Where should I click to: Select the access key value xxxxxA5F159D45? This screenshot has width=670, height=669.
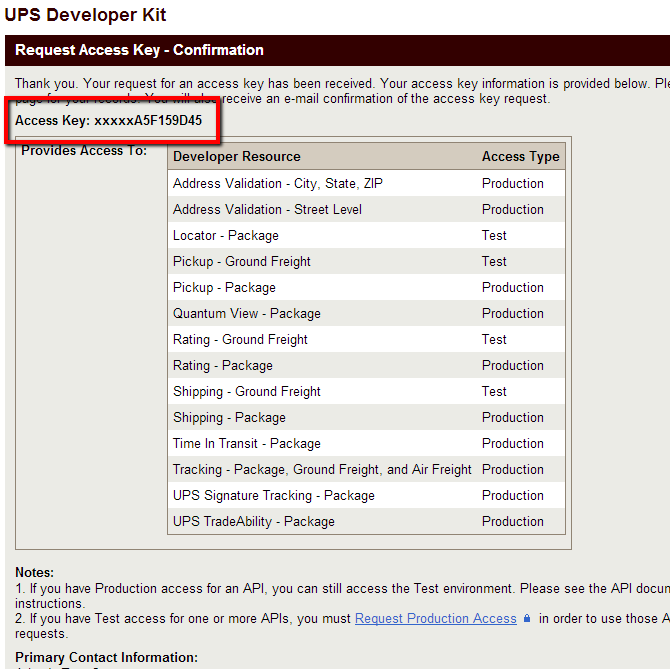tap(148, 120)
